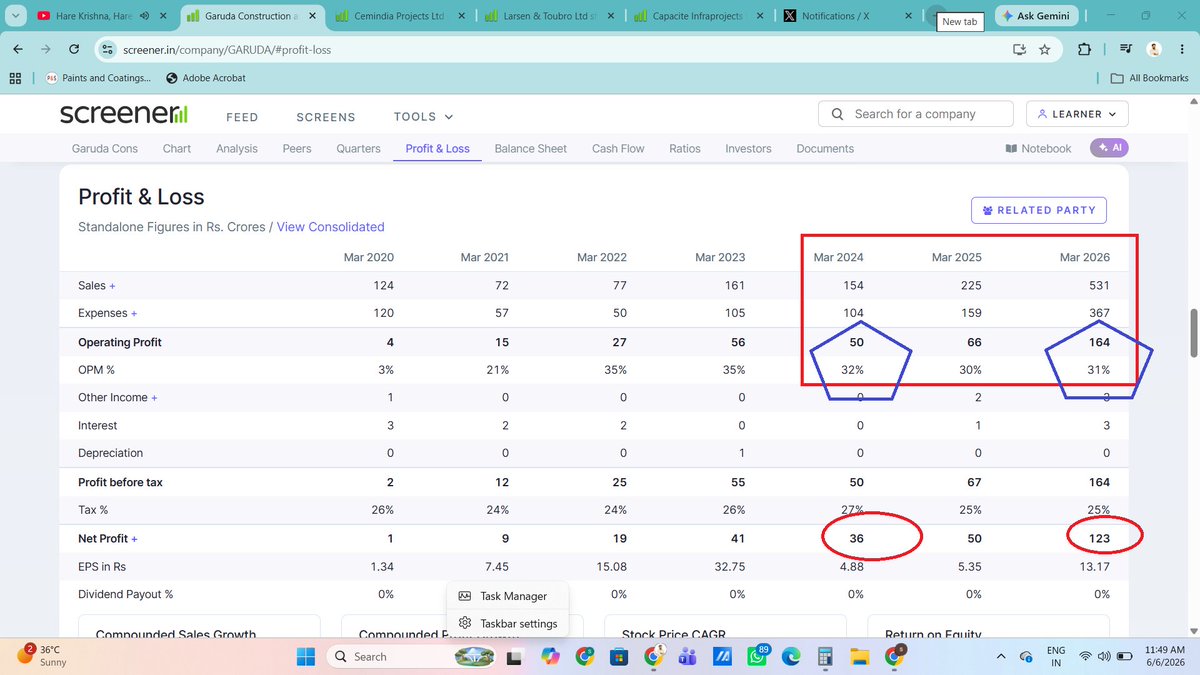1200x675 pixels.
Task: Jump to the Peers section tab
Action: click(297, 149)
